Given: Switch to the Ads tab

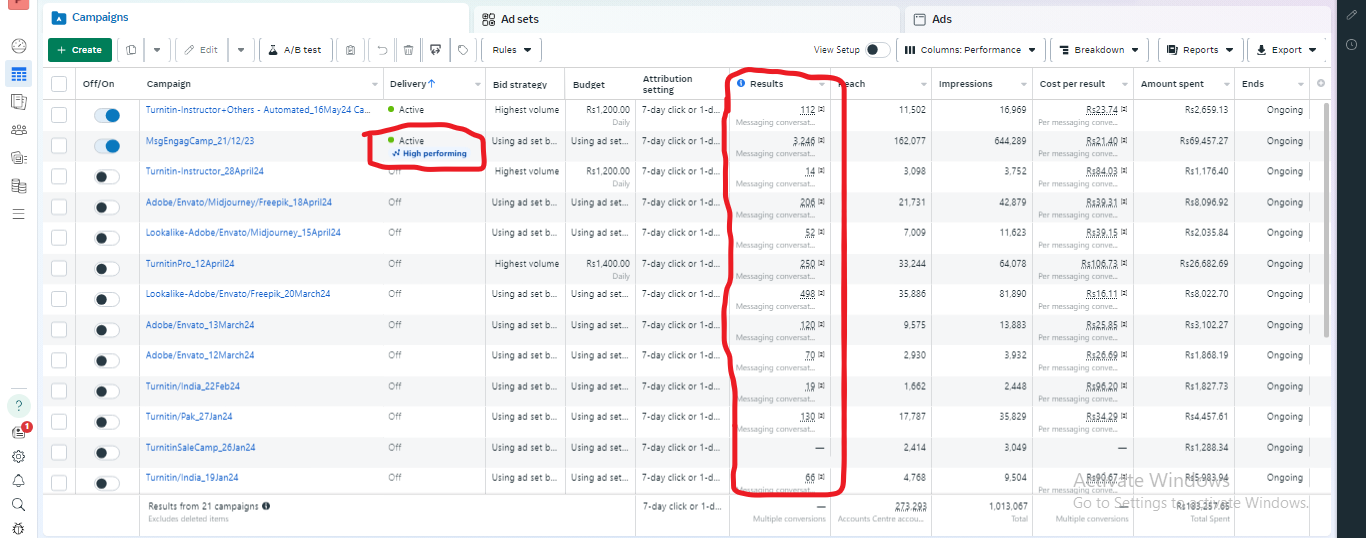Looking at the screenshot, I should tap(941, 19).
